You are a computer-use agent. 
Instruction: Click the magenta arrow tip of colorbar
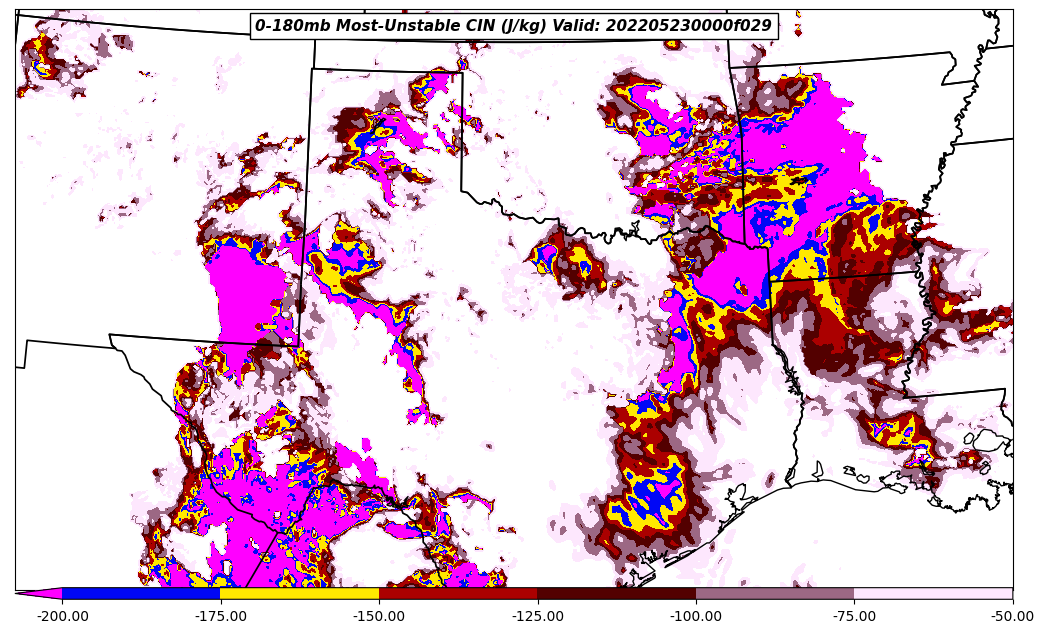click(40, 593)
